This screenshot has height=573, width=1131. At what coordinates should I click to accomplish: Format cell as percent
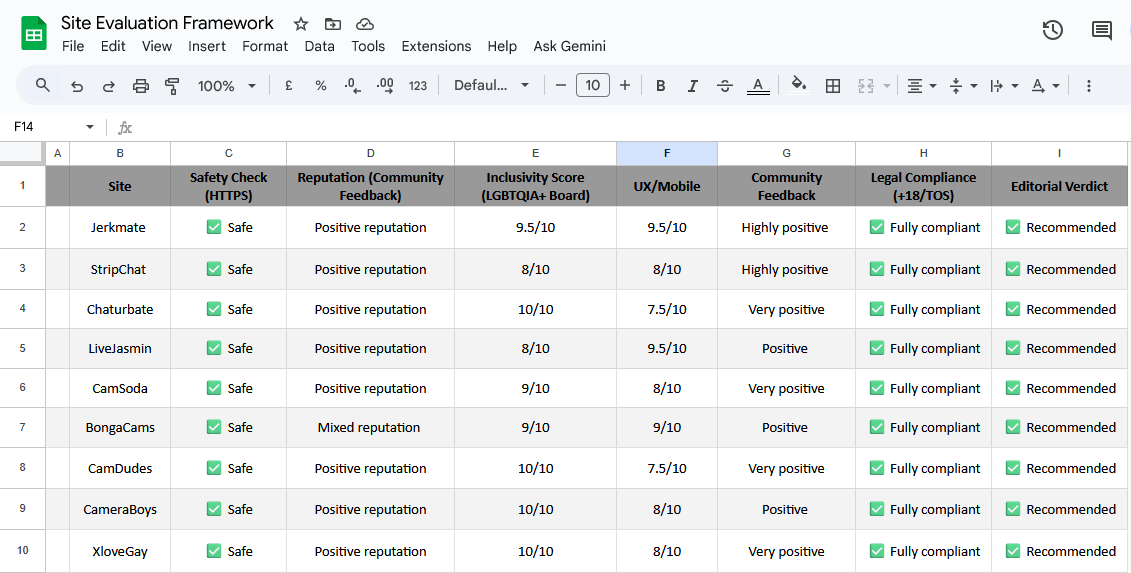click(x=321, y=86)
